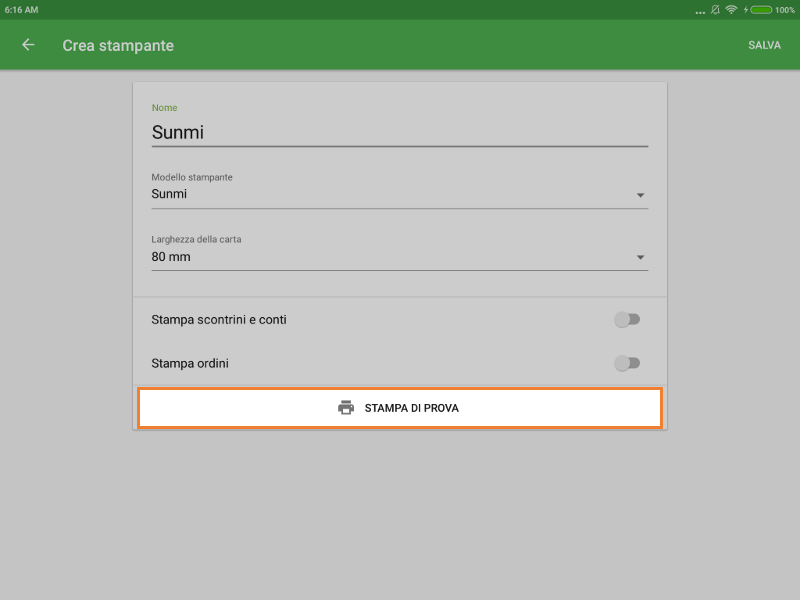800x600 pixels.
Task: Toggle Stampa scontrini e conti switch
Action: tap(627, 320)
